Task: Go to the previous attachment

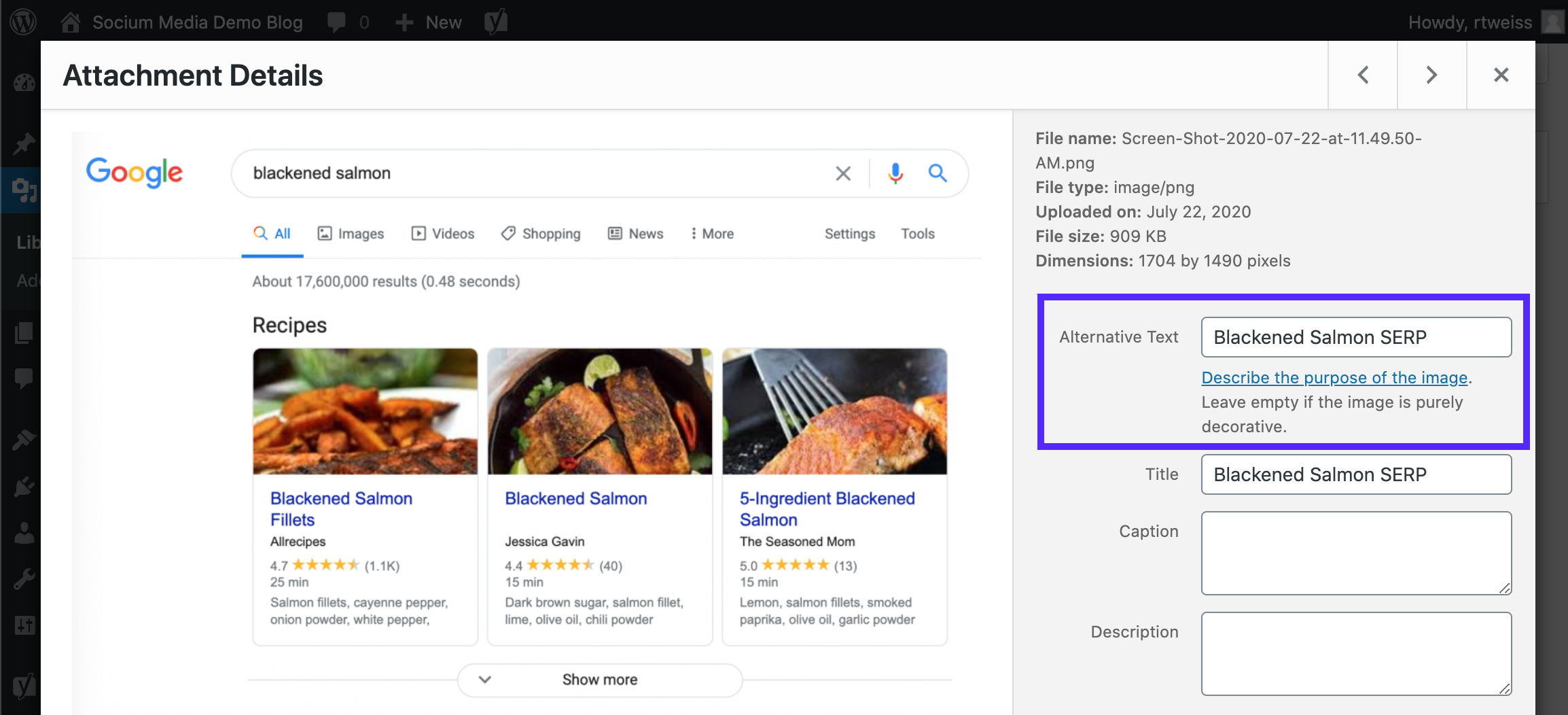Action: (1363, 75)
